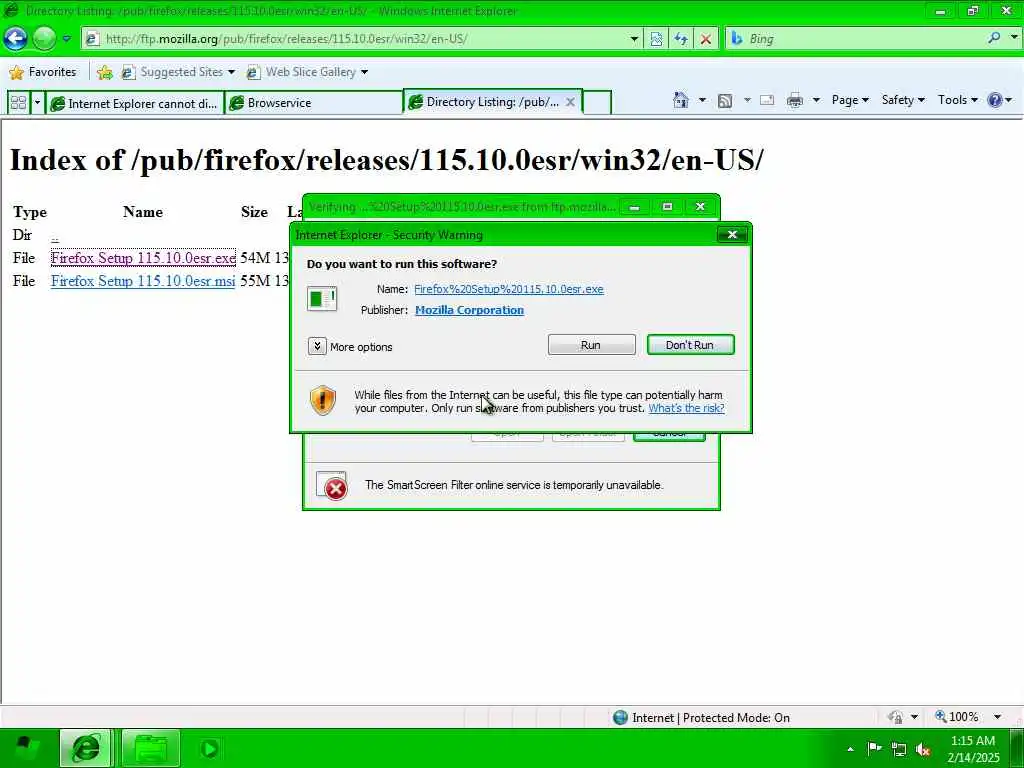
Task: Click the Firefox Setup 115.10.0esr.msi link
Action: tap(143, 281)
